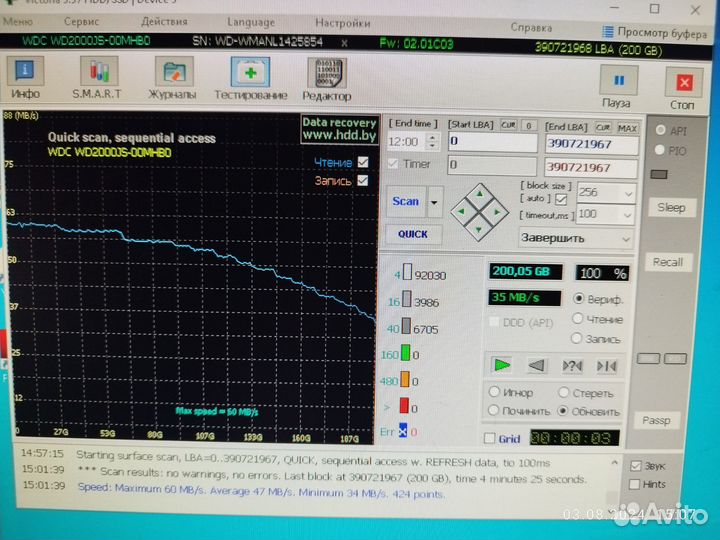Viewport: 720px width, 540px height.
Task: Open Просмотр буфера buffer view
Action: pyautogui.click(x=654, y=32)
